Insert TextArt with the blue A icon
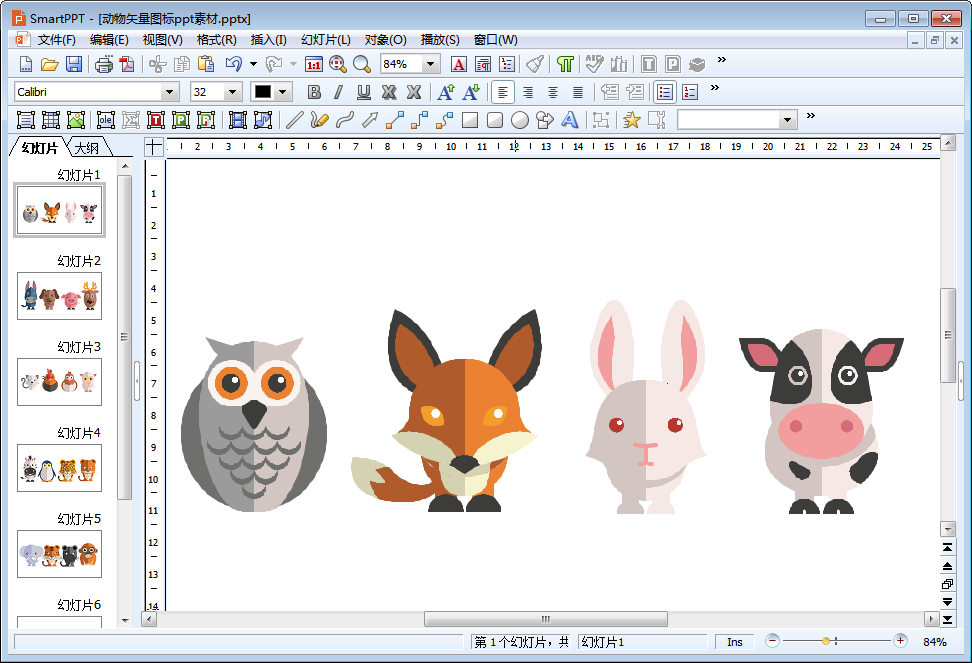Viewport: 972px width, 663px height. [570, 120]
